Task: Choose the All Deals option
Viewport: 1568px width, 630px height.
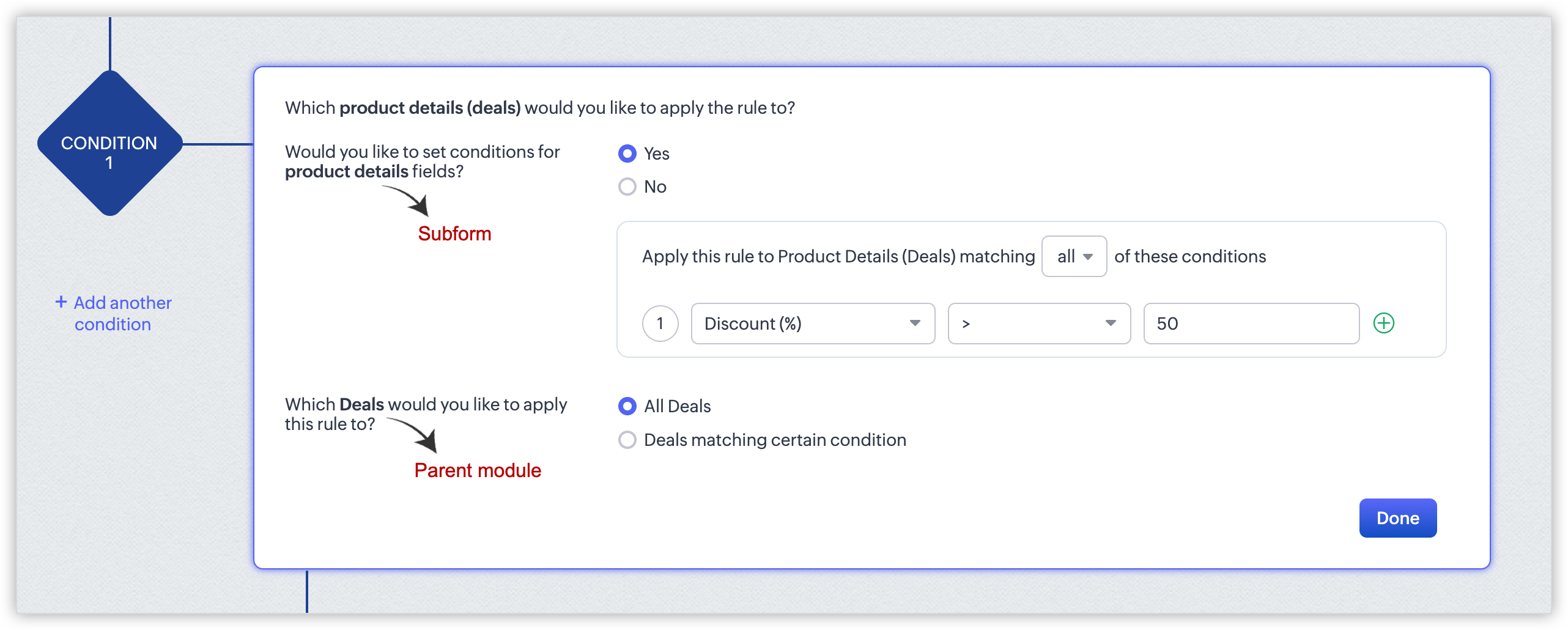Action: pos(627,406)
